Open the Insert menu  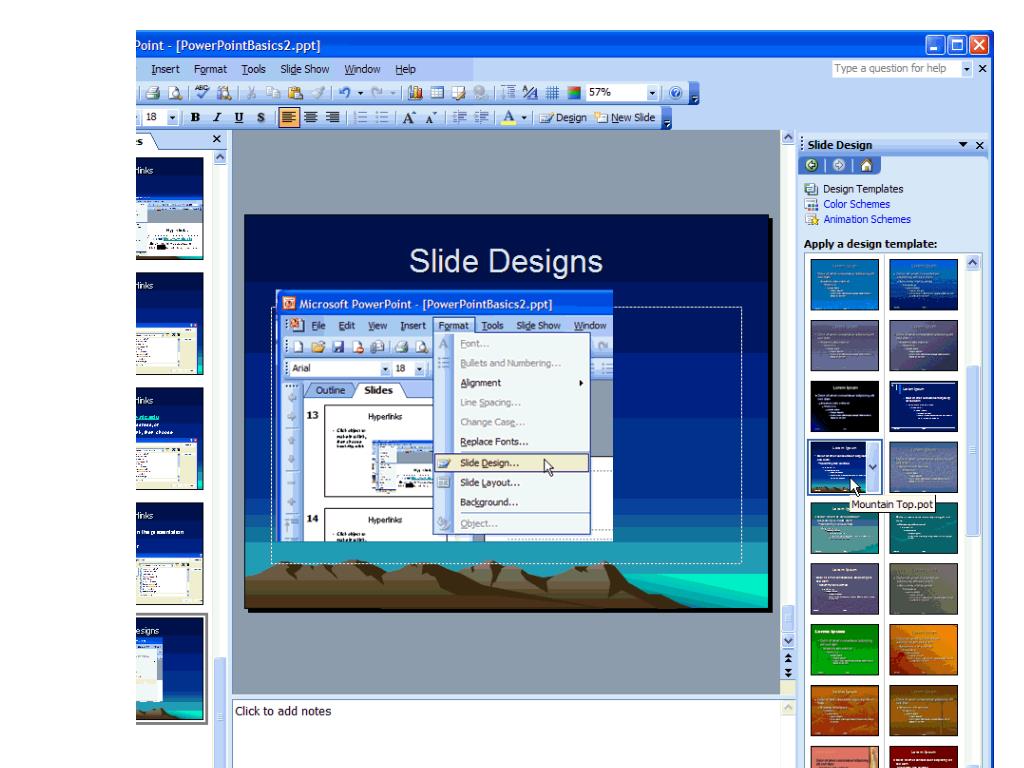pyautogui.click(x=165, y=69)
